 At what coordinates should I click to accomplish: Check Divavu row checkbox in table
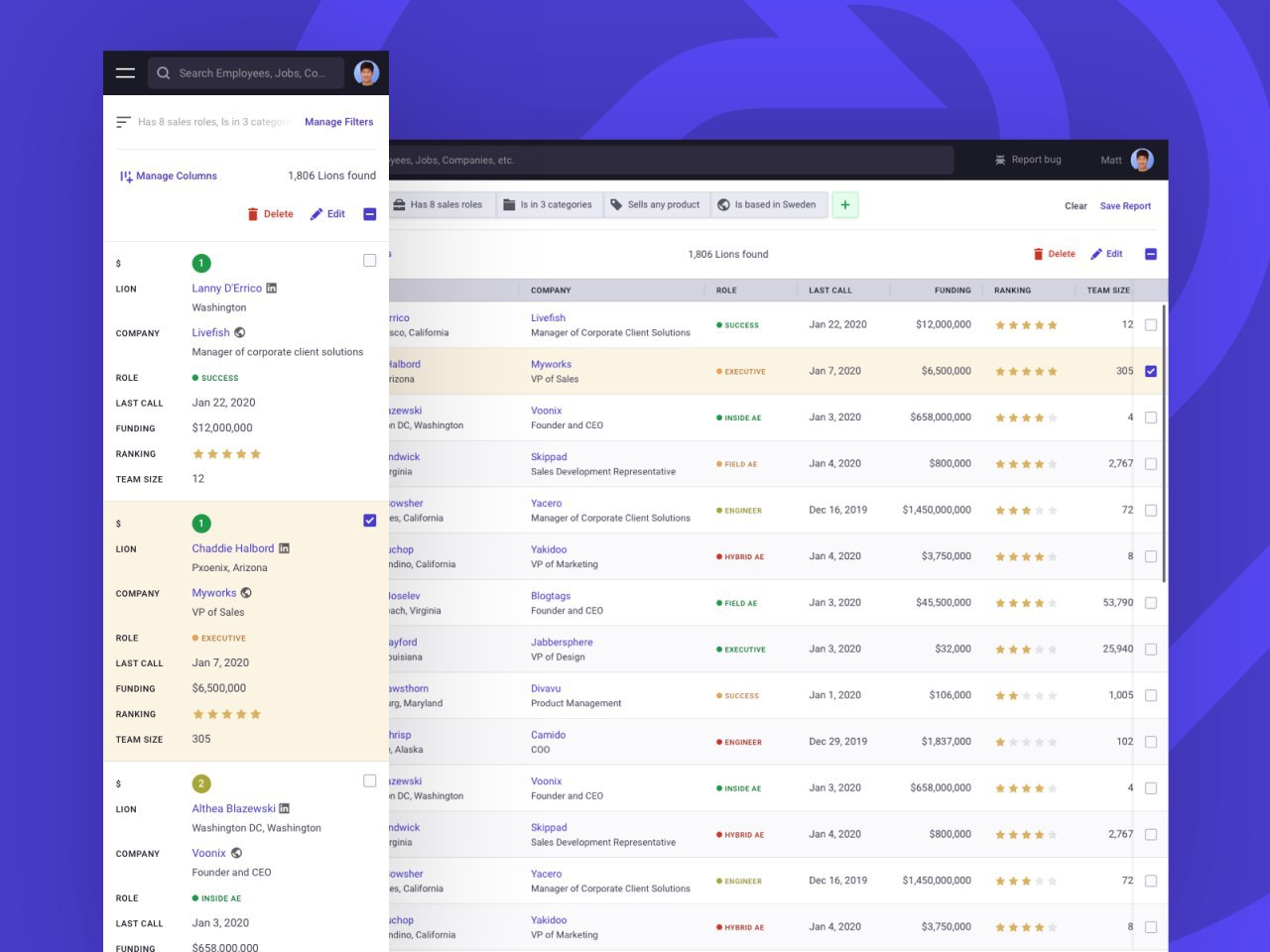pyautogui.click(x=1151, y=695)
